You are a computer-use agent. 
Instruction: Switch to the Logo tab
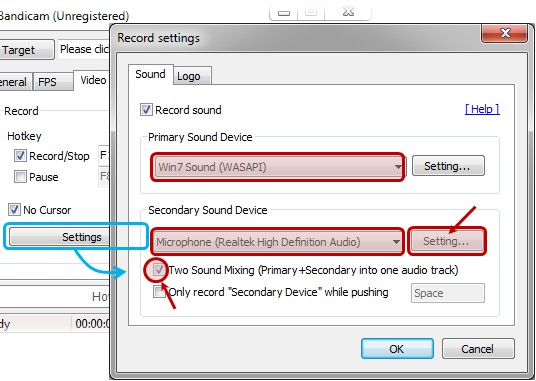(x=192, y=76)
